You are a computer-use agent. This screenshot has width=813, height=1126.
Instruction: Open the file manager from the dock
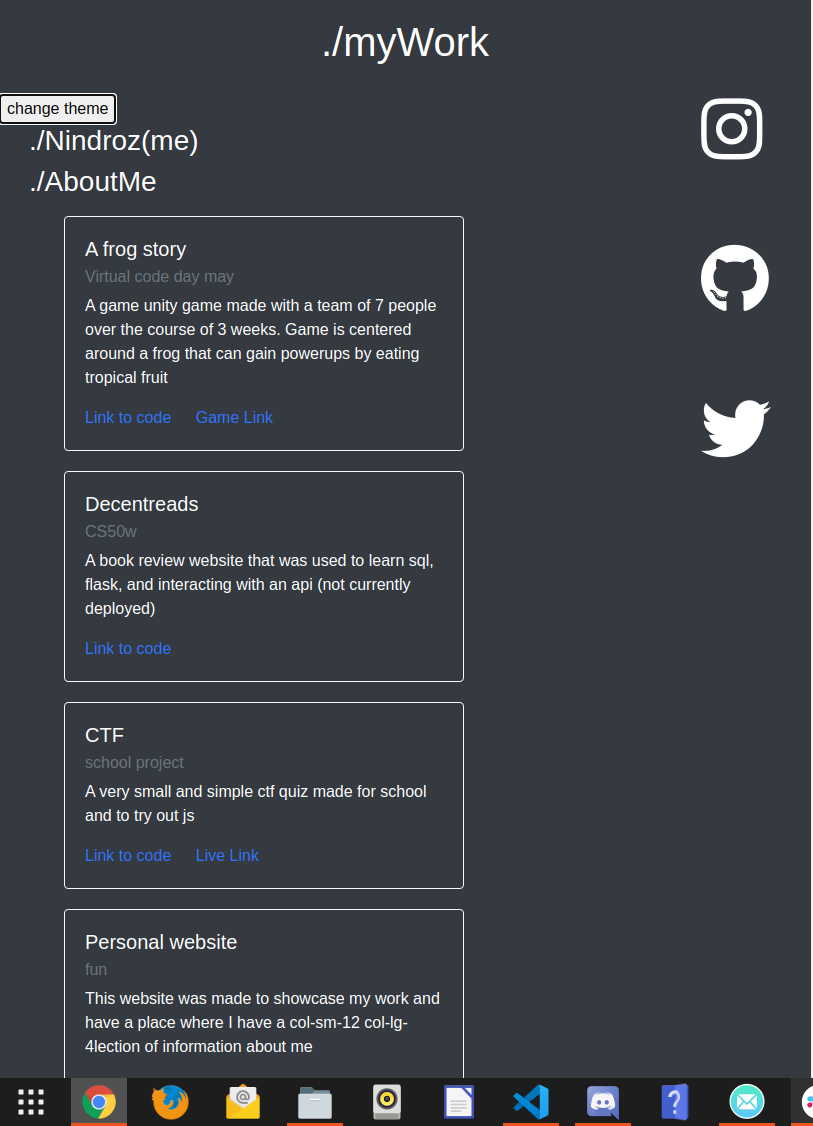pos(315,1102)
